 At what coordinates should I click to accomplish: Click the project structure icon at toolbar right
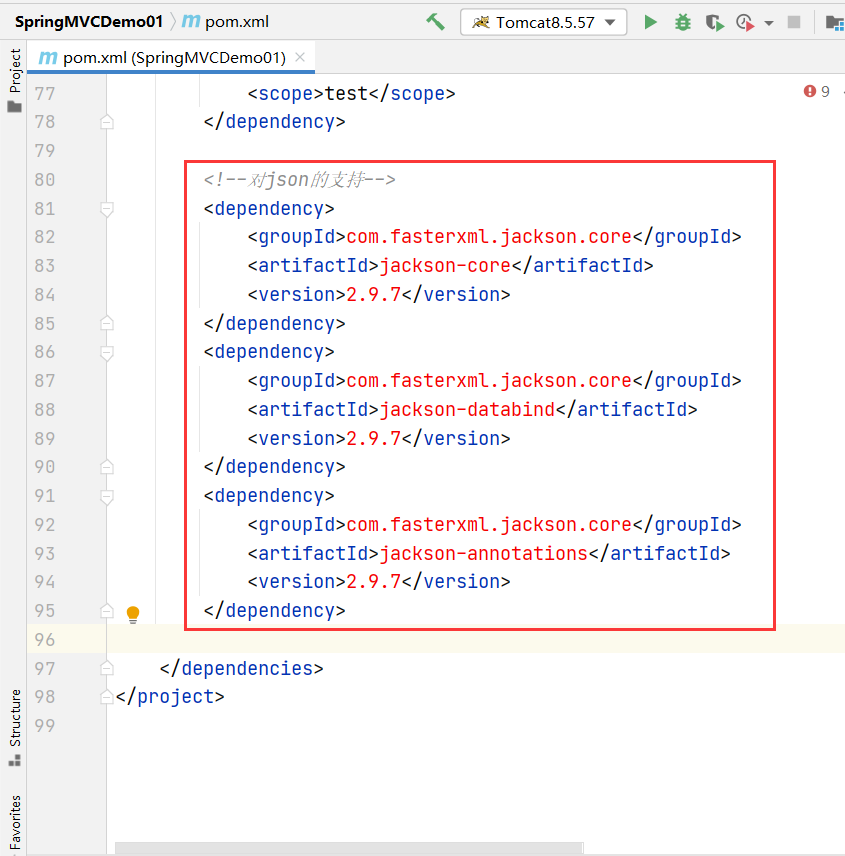pos(834,23)
